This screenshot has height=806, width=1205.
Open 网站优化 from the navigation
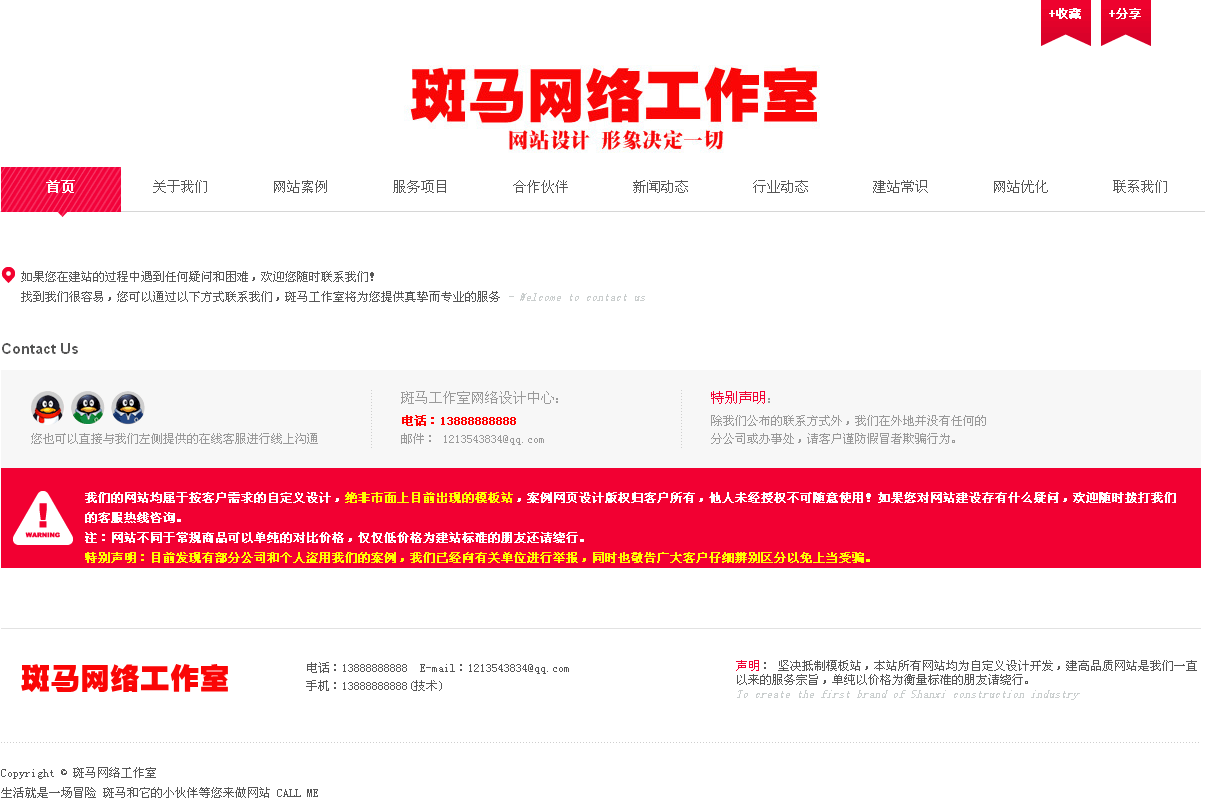(1020, 187)
